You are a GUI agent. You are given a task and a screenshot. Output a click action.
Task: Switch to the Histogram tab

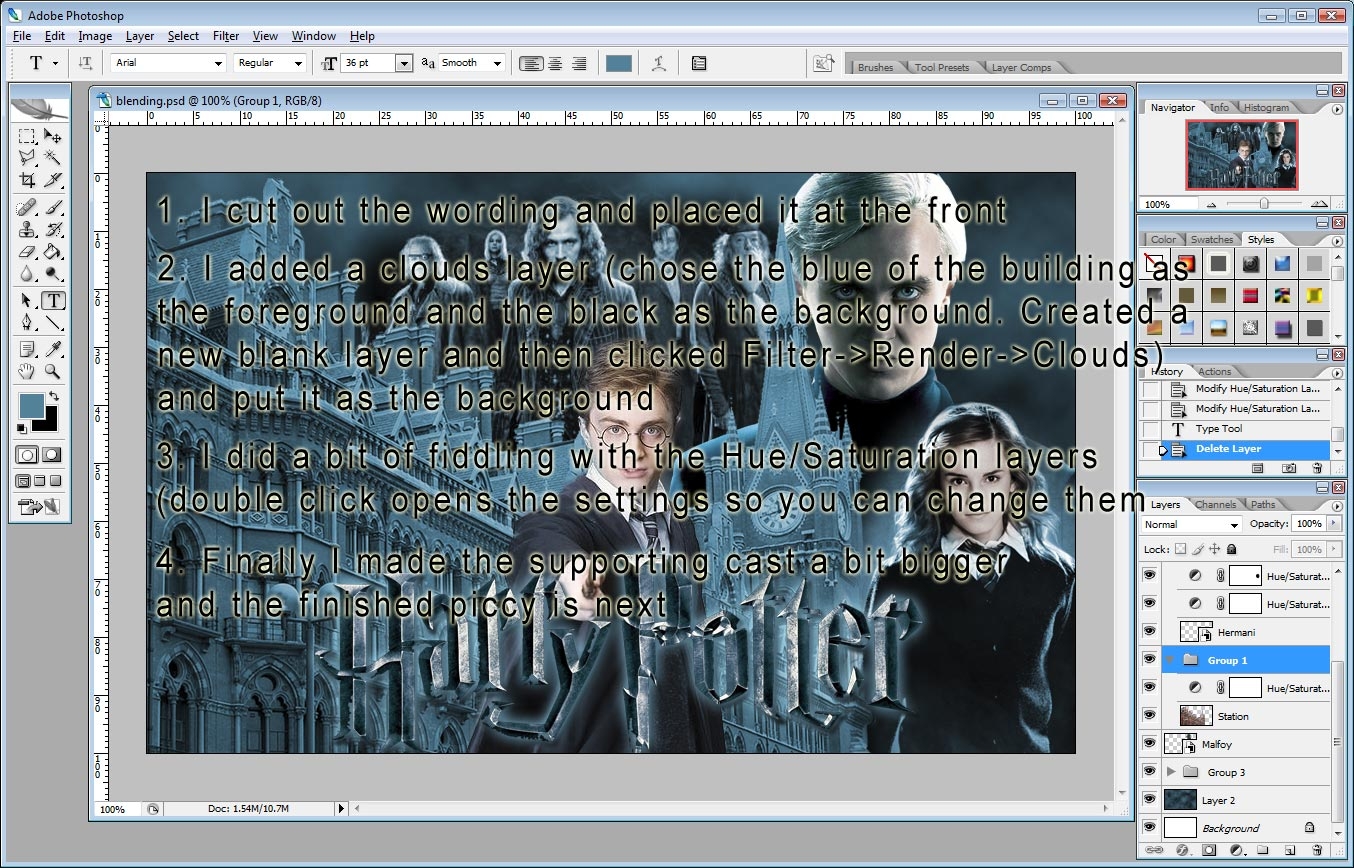point(1266,107)
